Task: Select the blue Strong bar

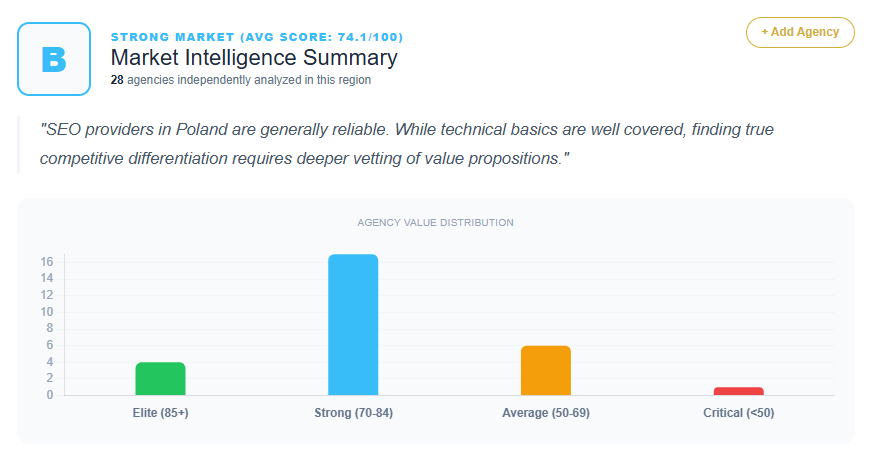Action: tap(353, 325)
